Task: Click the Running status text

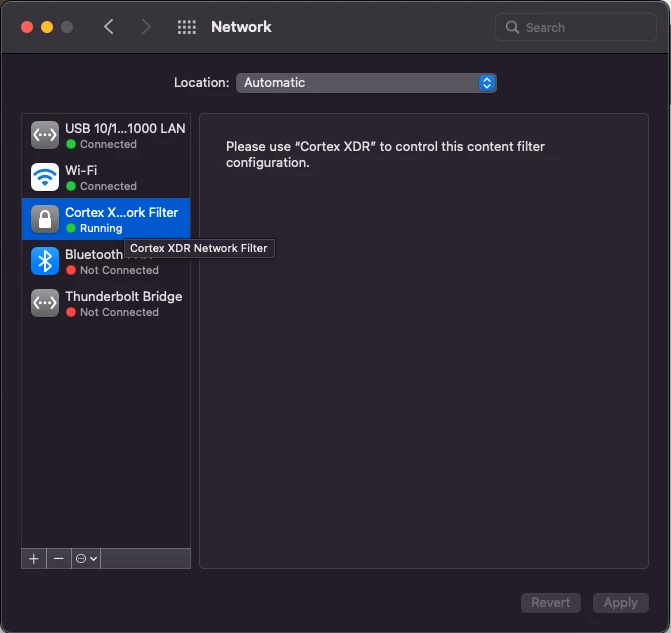Action: (101, 228)
